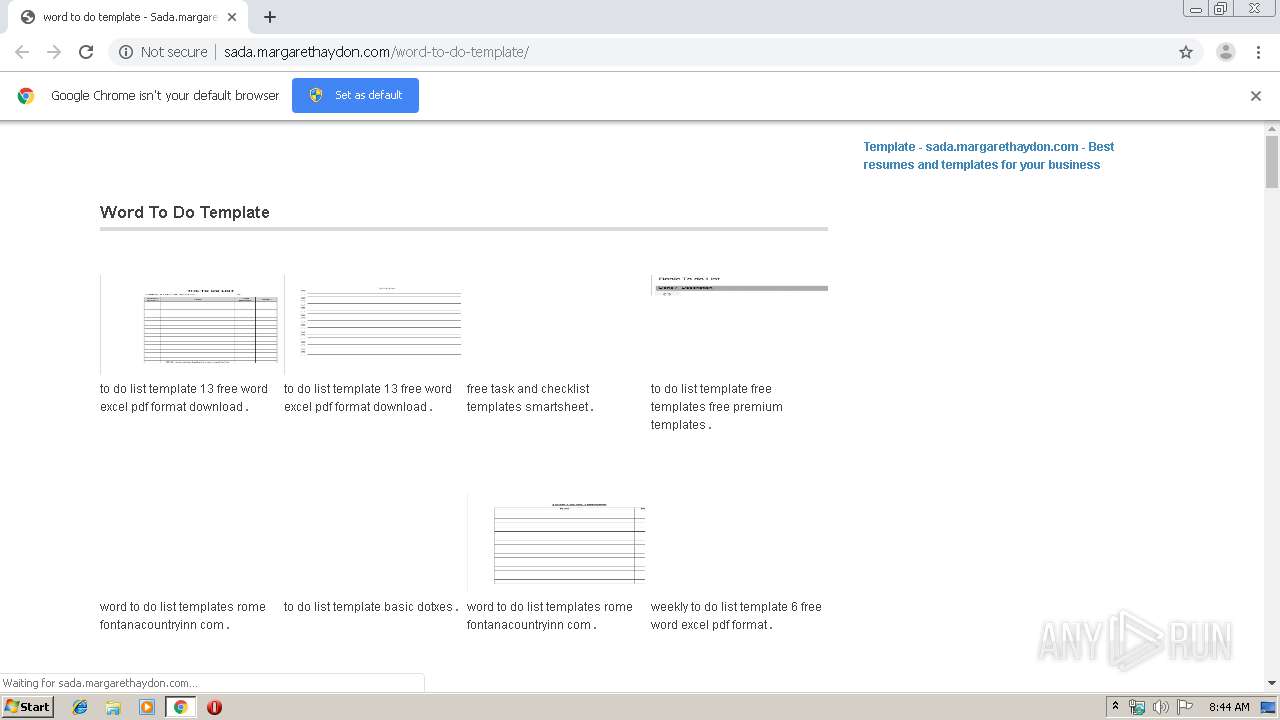
Task: Reload the current page
Action: pos(86,52)
